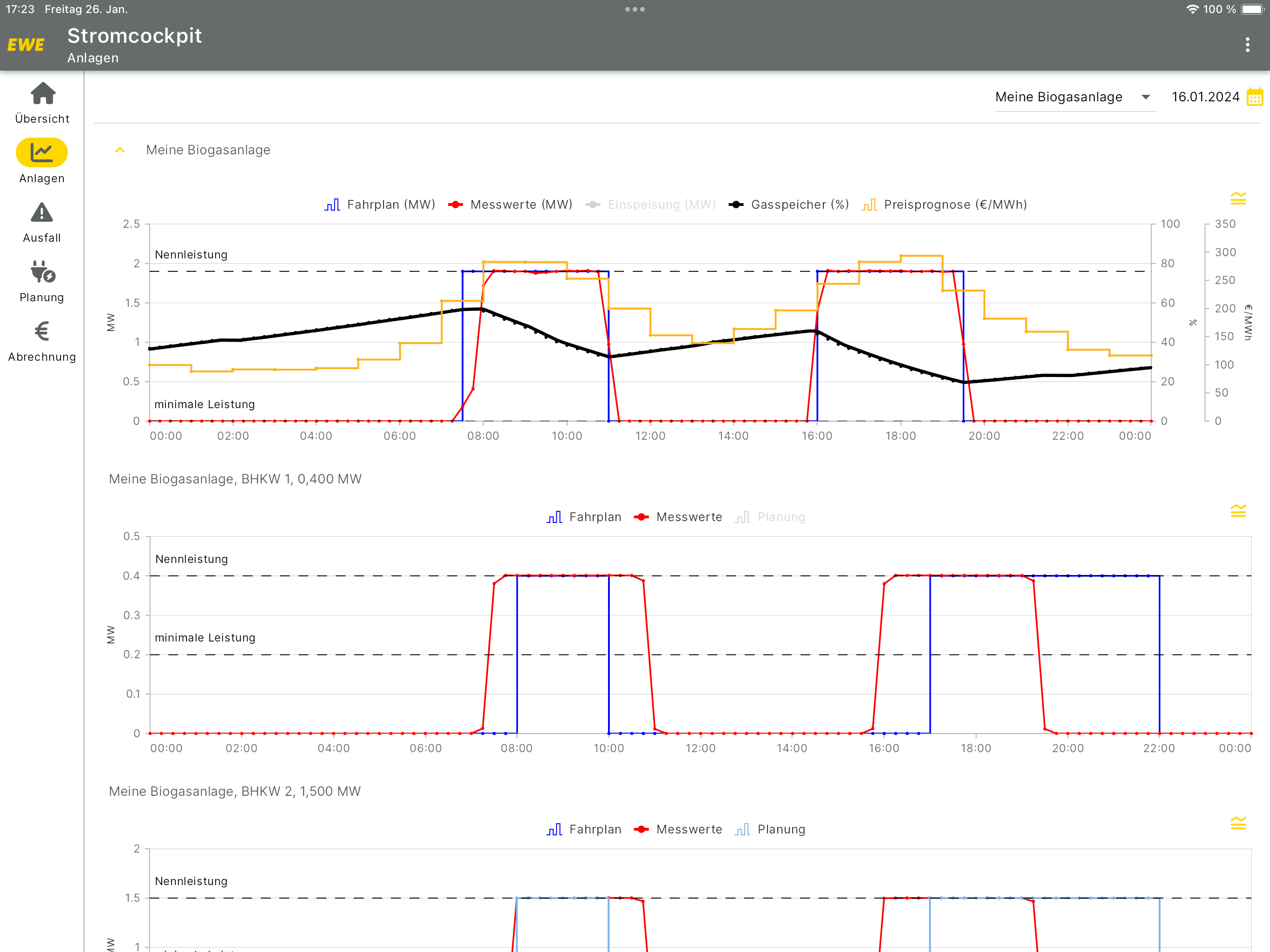
Task: Go to the Anlagen menu label
Action: [x=42, y=178]
